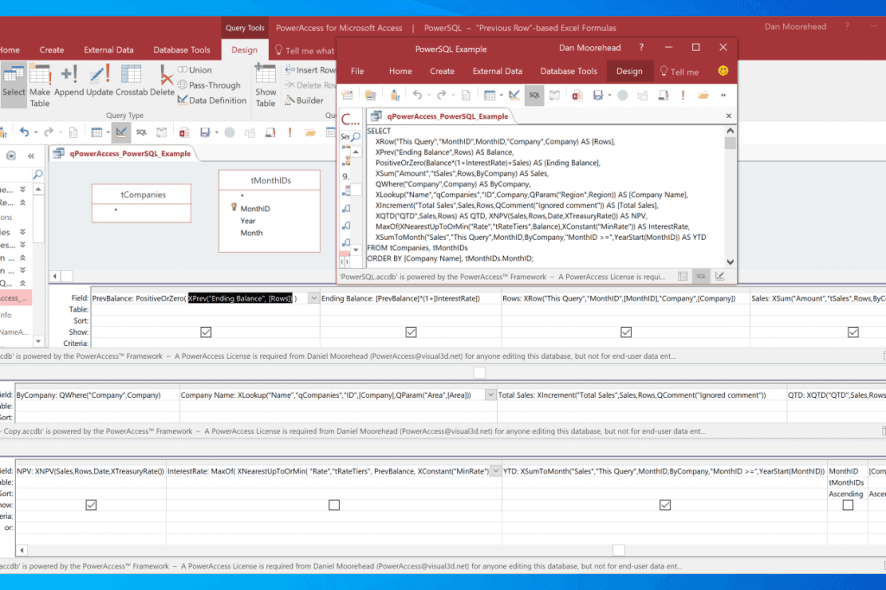Click datasheet grid icon in PowerSQL Example toolbar
This screenshot has width=886, height=590.
click(489, 95)
